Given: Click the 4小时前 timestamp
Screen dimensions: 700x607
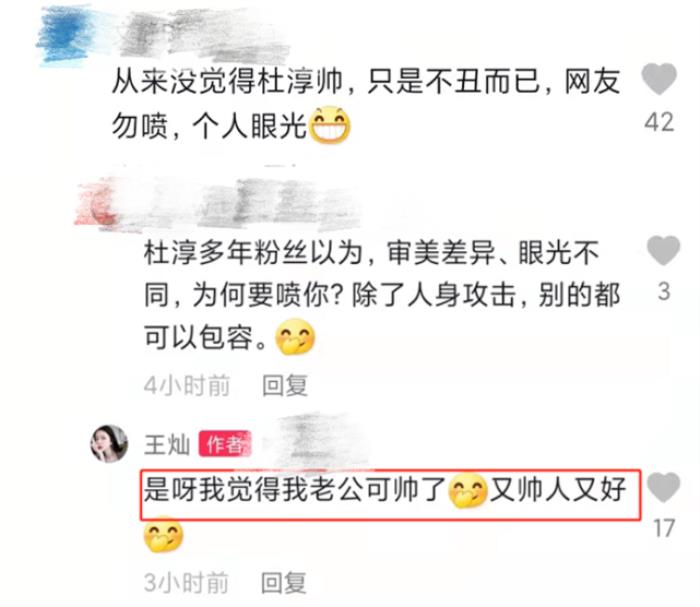Looking at the screenshot, I should (187, 386).
